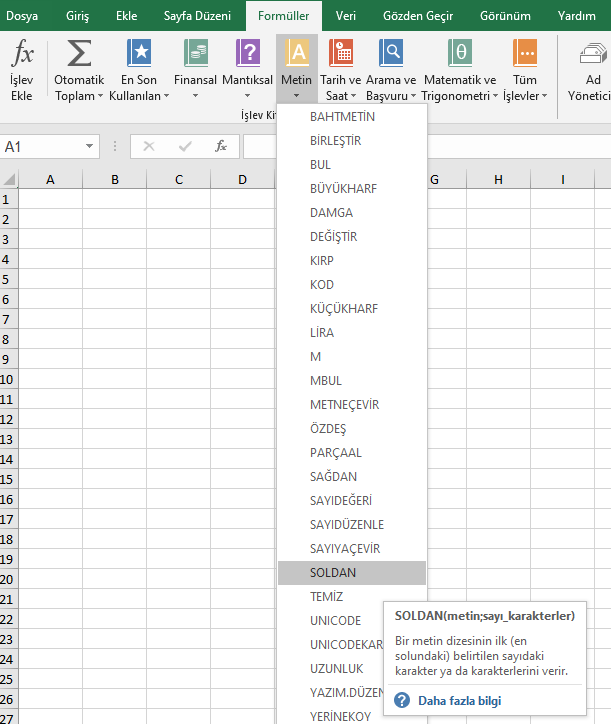This screenshot has width=611, height=724.
Task: Open Matematik ve Trigonometri functions icon
Action: [x=459, y=55]
